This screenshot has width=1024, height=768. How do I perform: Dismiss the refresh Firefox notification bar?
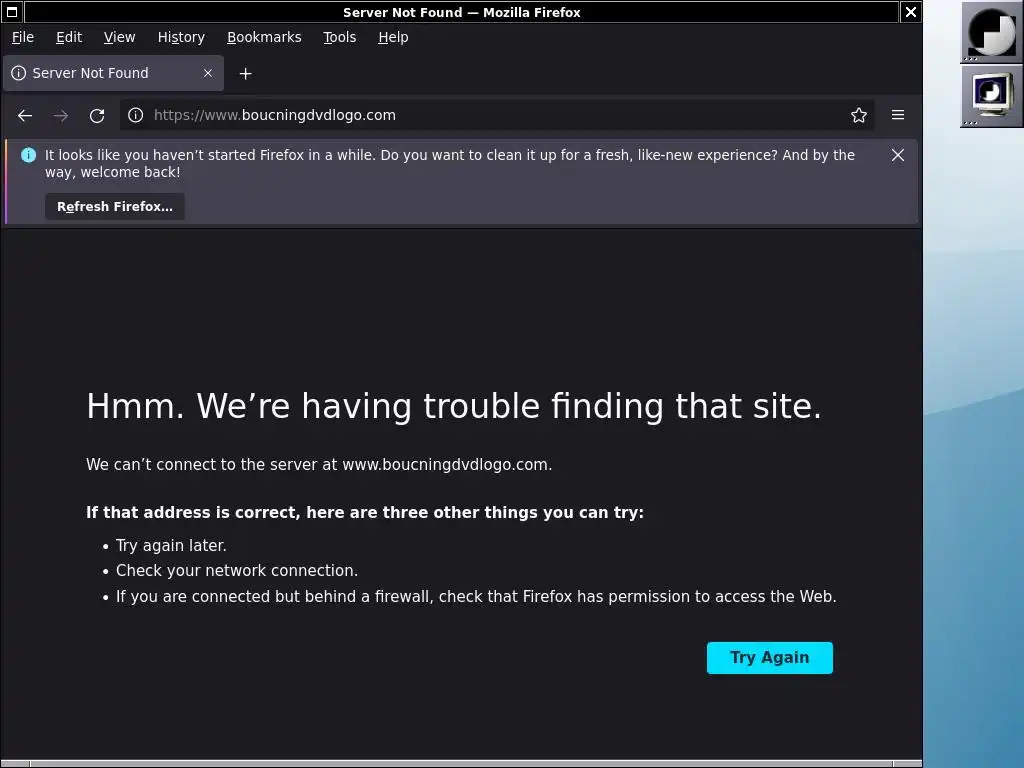coord(898,155)
